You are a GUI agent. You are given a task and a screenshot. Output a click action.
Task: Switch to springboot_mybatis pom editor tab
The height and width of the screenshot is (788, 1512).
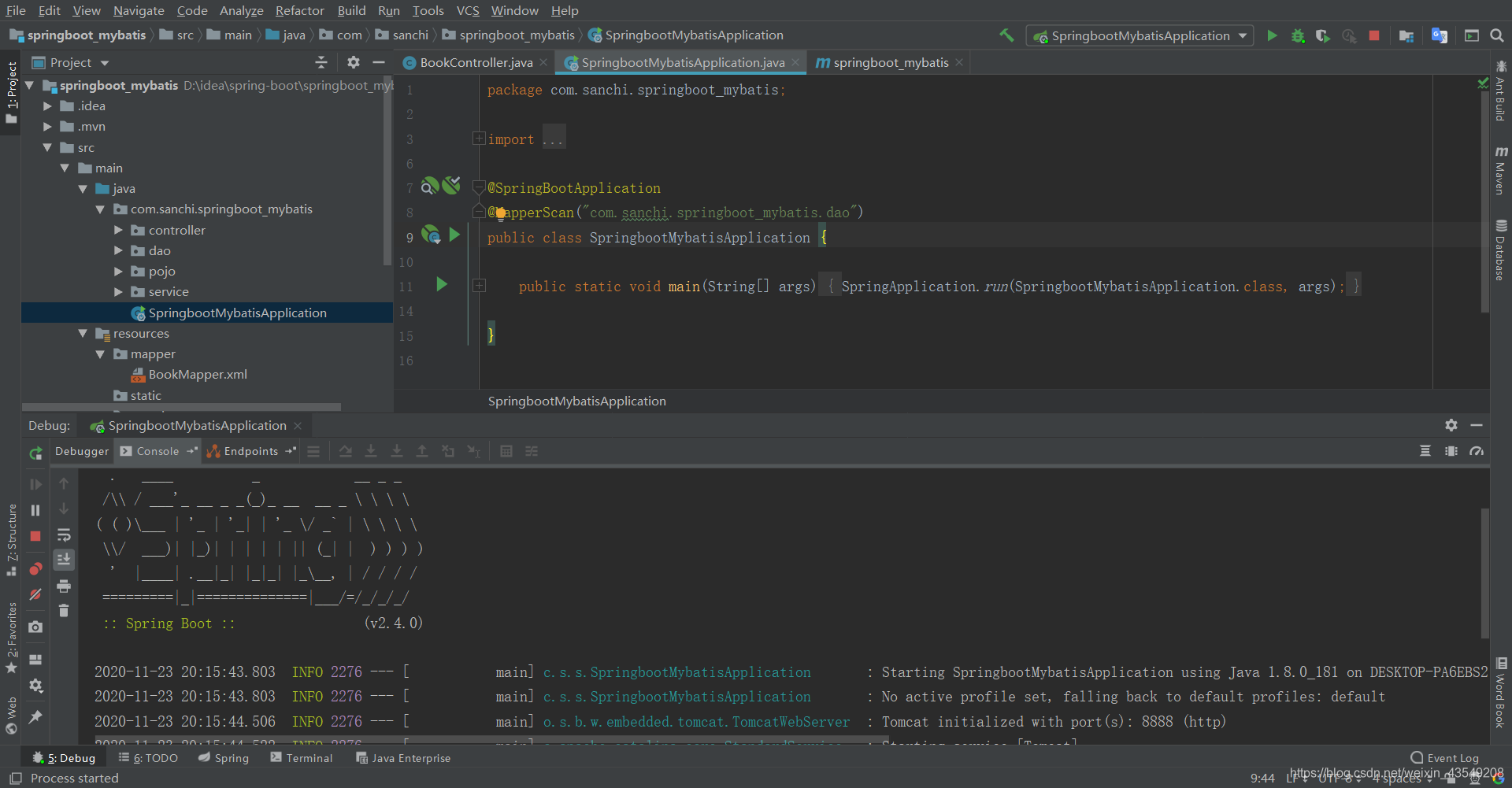tap(890, 62)
